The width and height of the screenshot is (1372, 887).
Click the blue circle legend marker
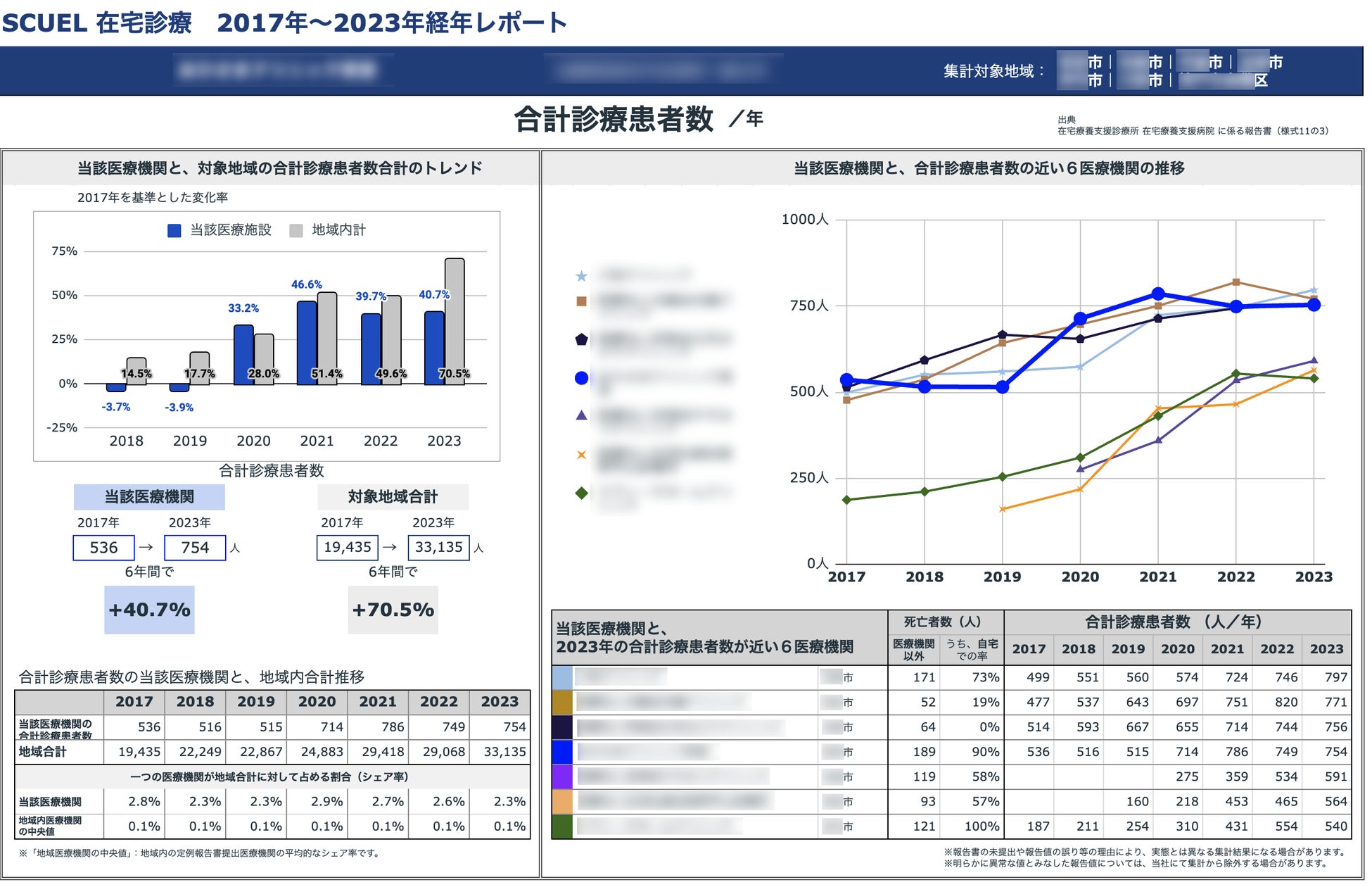581,378
